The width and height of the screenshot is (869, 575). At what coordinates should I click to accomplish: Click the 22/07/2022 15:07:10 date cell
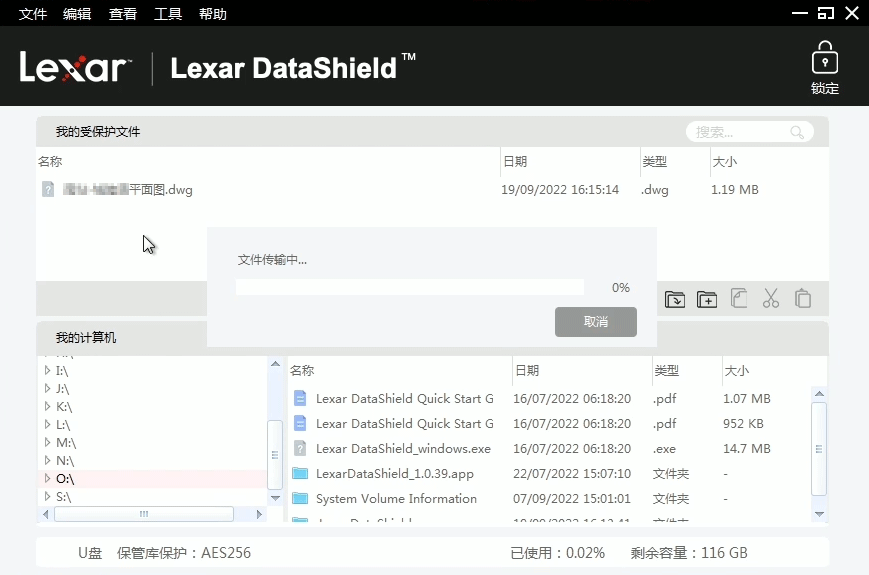point(572,474)
